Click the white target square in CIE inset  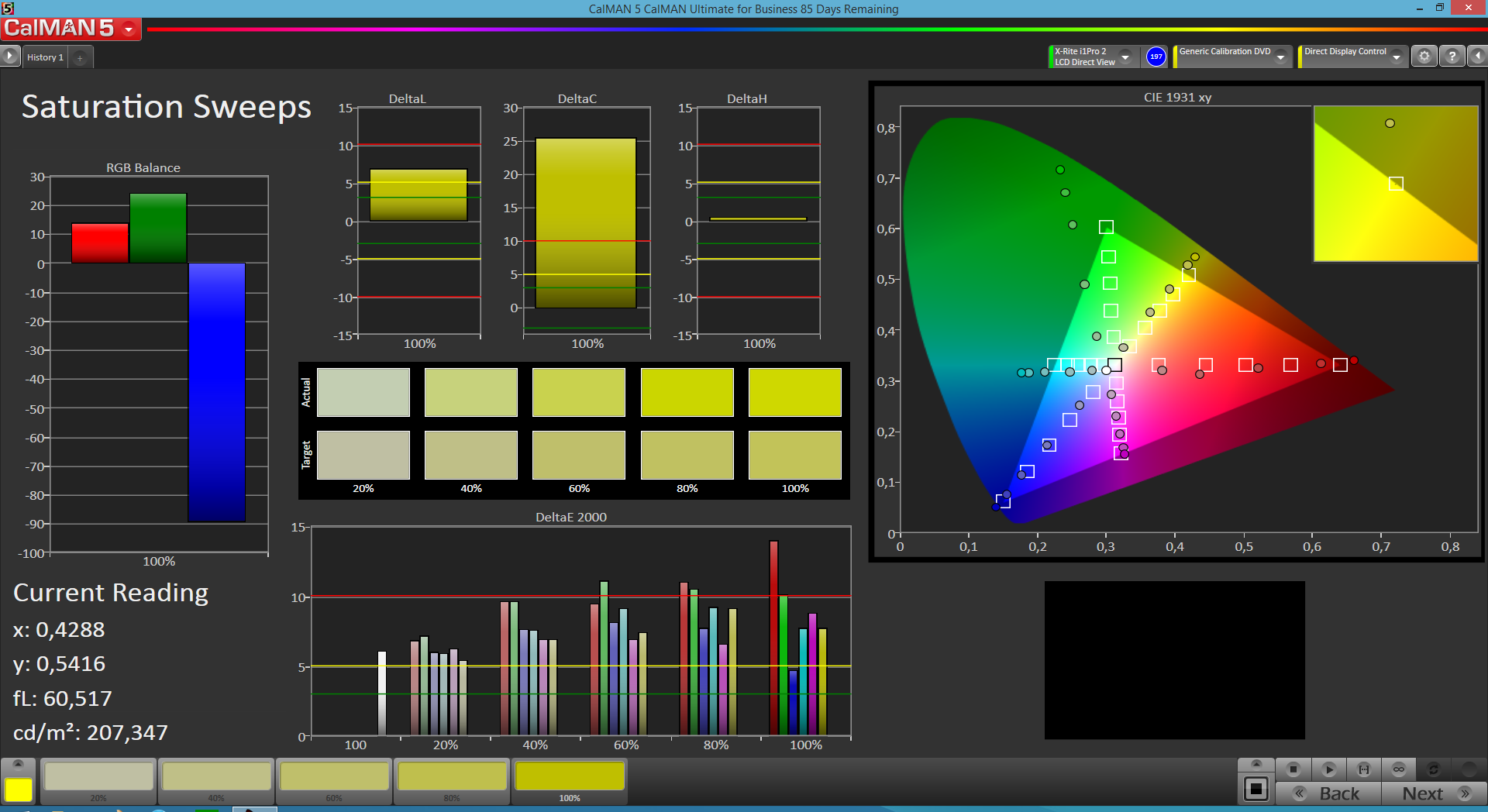pos(1396,184)
